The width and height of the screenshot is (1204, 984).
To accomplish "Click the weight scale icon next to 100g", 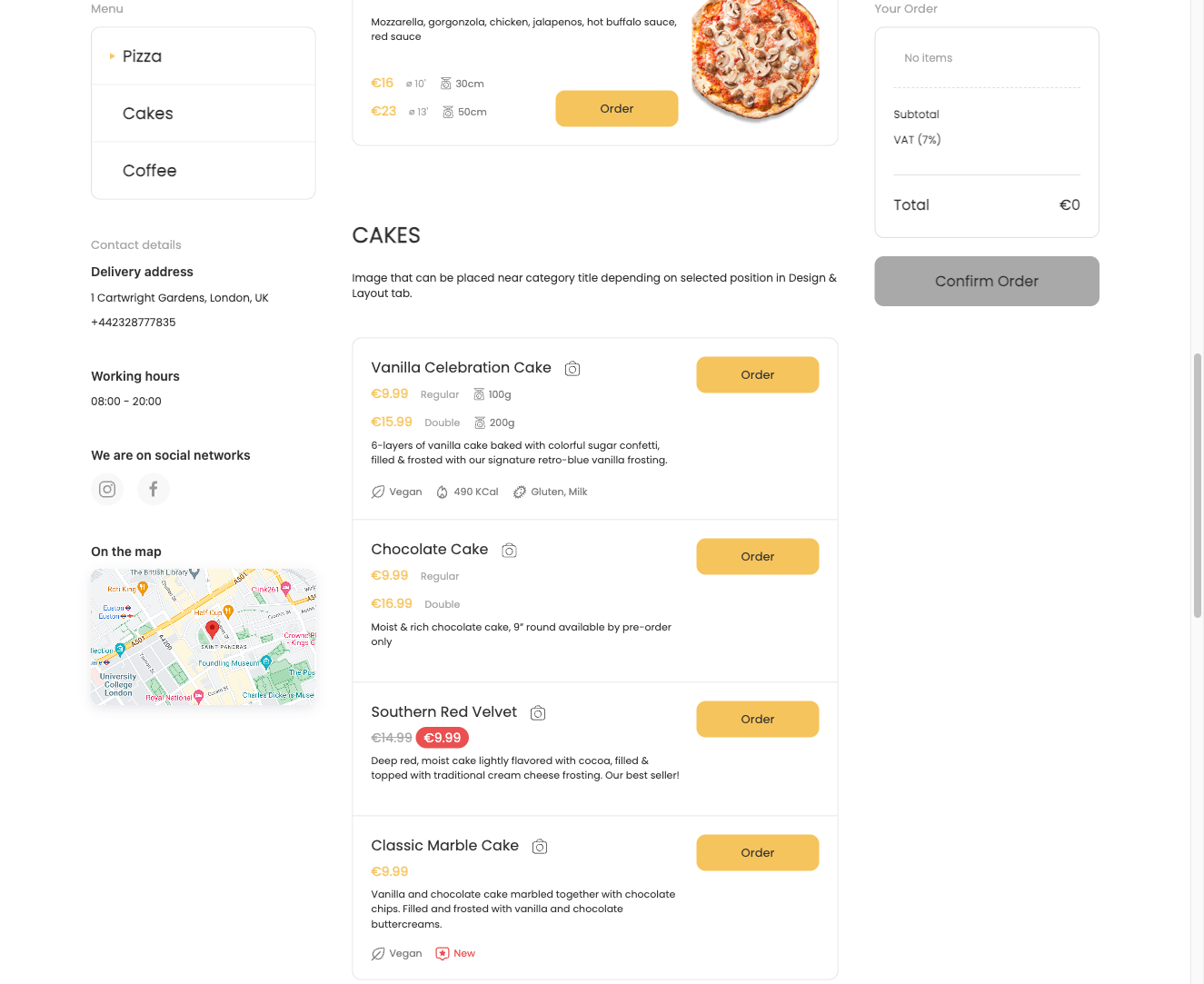I will coord(478,393).
